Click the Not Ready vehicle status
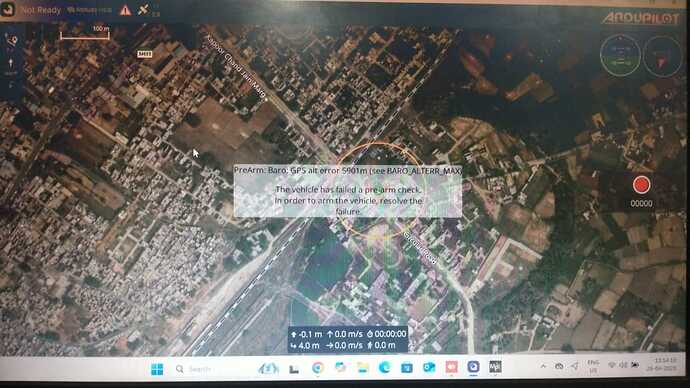This screenshot has width=690, height=388. pos(41,10)
